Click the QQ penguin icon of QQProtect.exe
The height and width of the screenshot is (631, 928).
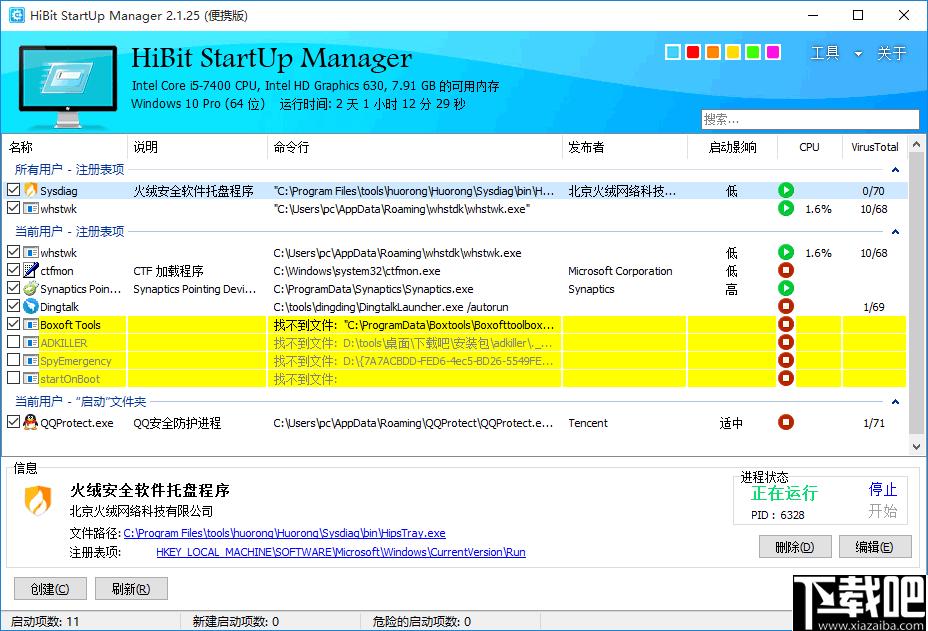click(31, 422)
